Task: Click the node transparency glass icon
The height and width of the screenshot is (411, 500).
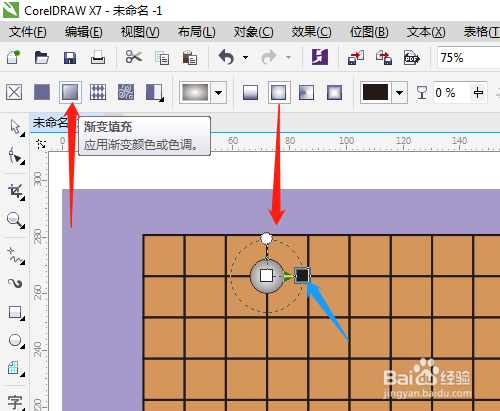Action: click(422, 93)
